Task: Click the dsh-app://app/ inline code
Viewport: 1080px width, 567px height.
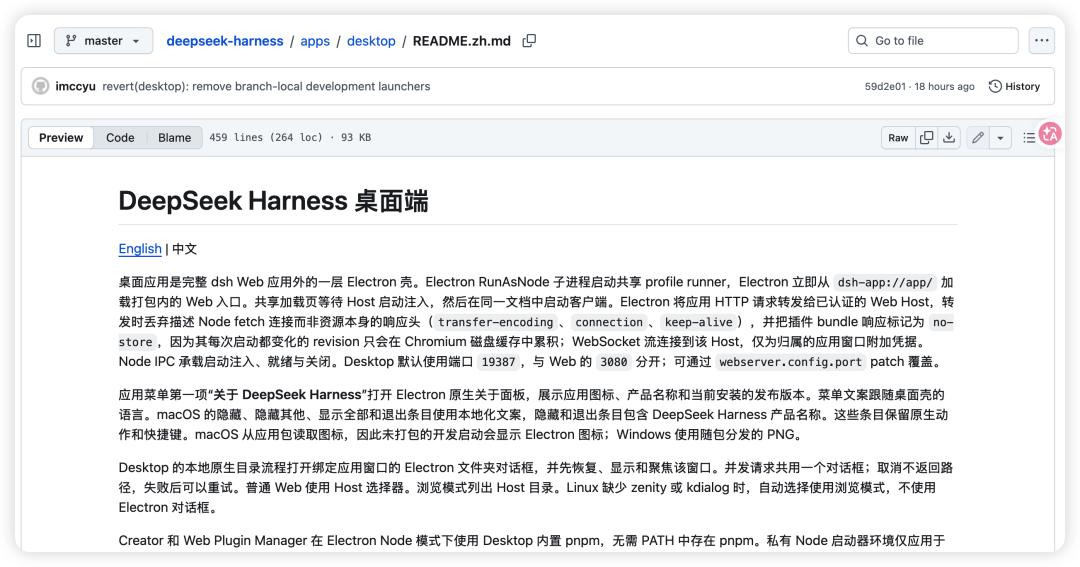Action: tap(885, 282)
